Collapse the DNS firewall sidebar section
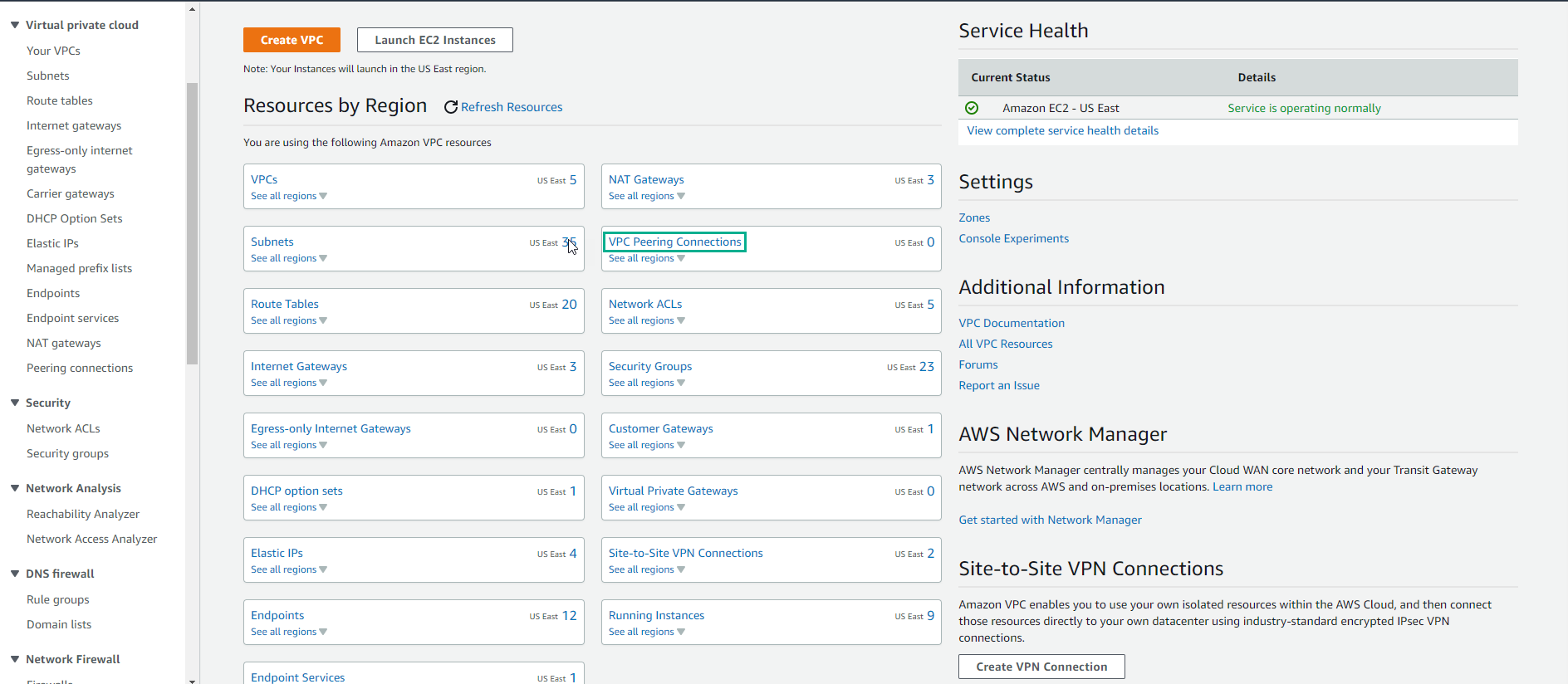1568x684 pixels. click(x=15, y=574)
